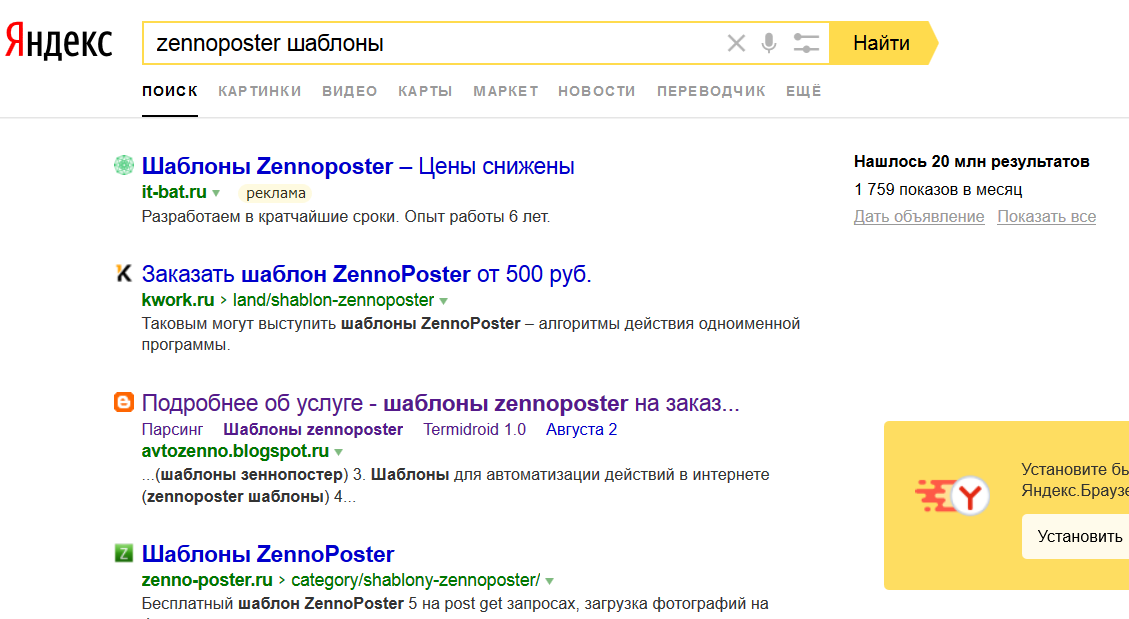Click the avtozenno.blogspot.ru green URL

pos(235,451)
